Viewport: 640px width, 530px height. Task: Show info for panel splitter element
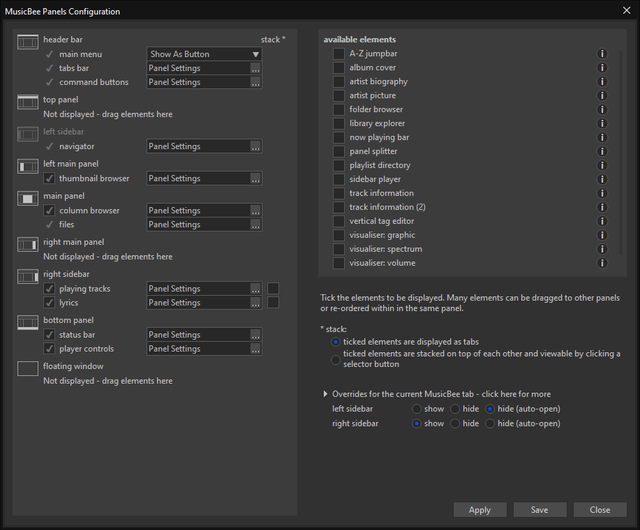tap(602, 151)
